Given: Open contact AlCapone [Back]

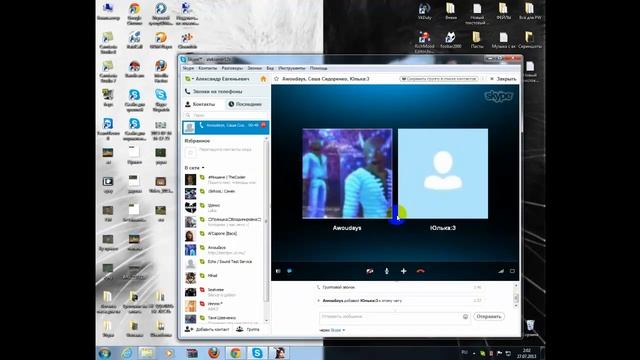Looking at the screenshot, I should [224, 236].
